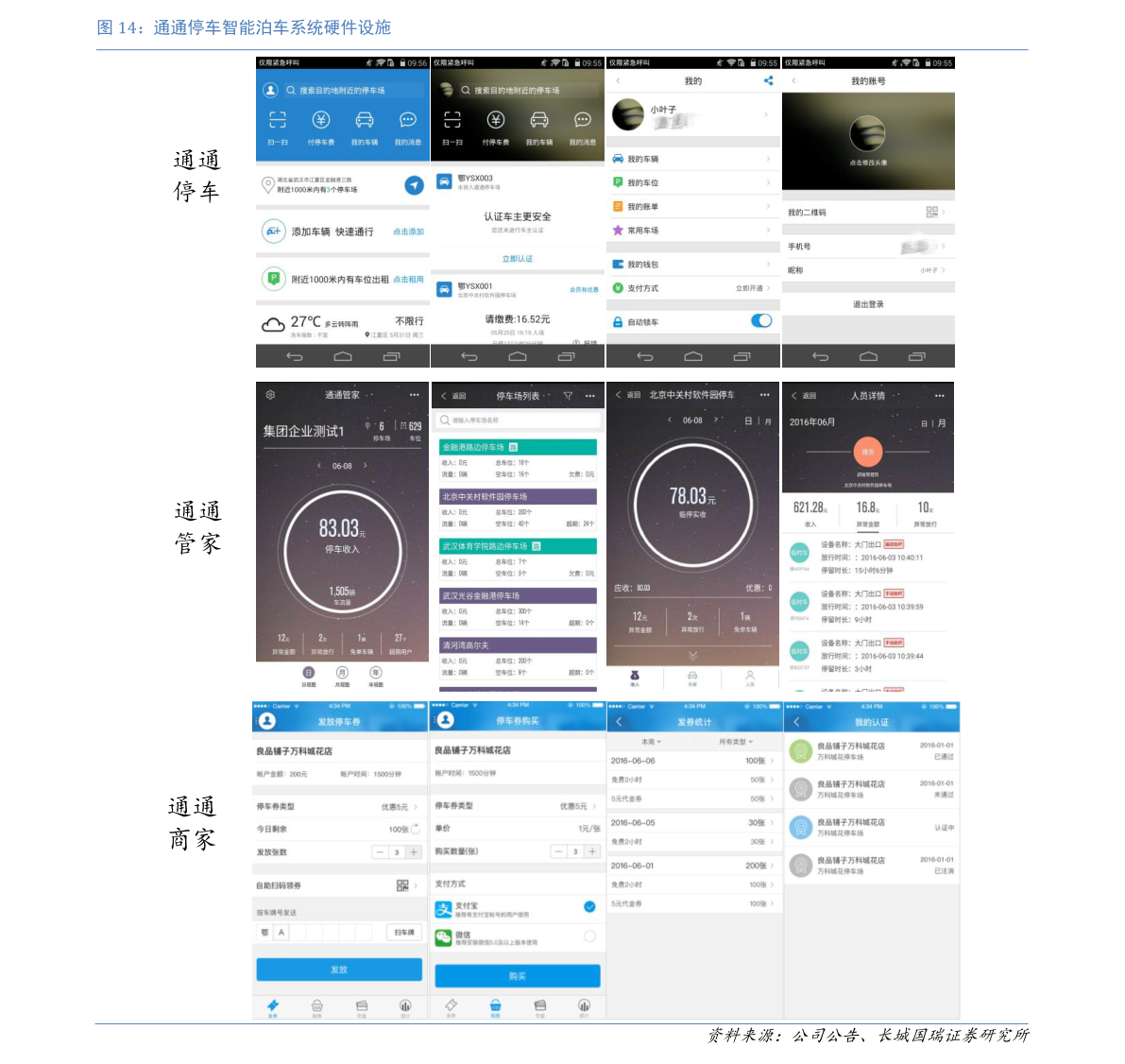Image resolution: width=1125 pixels, height=1064 pixels.
Task: Expand the 2016-06-06 100张 row
Action: coord(693,761)
